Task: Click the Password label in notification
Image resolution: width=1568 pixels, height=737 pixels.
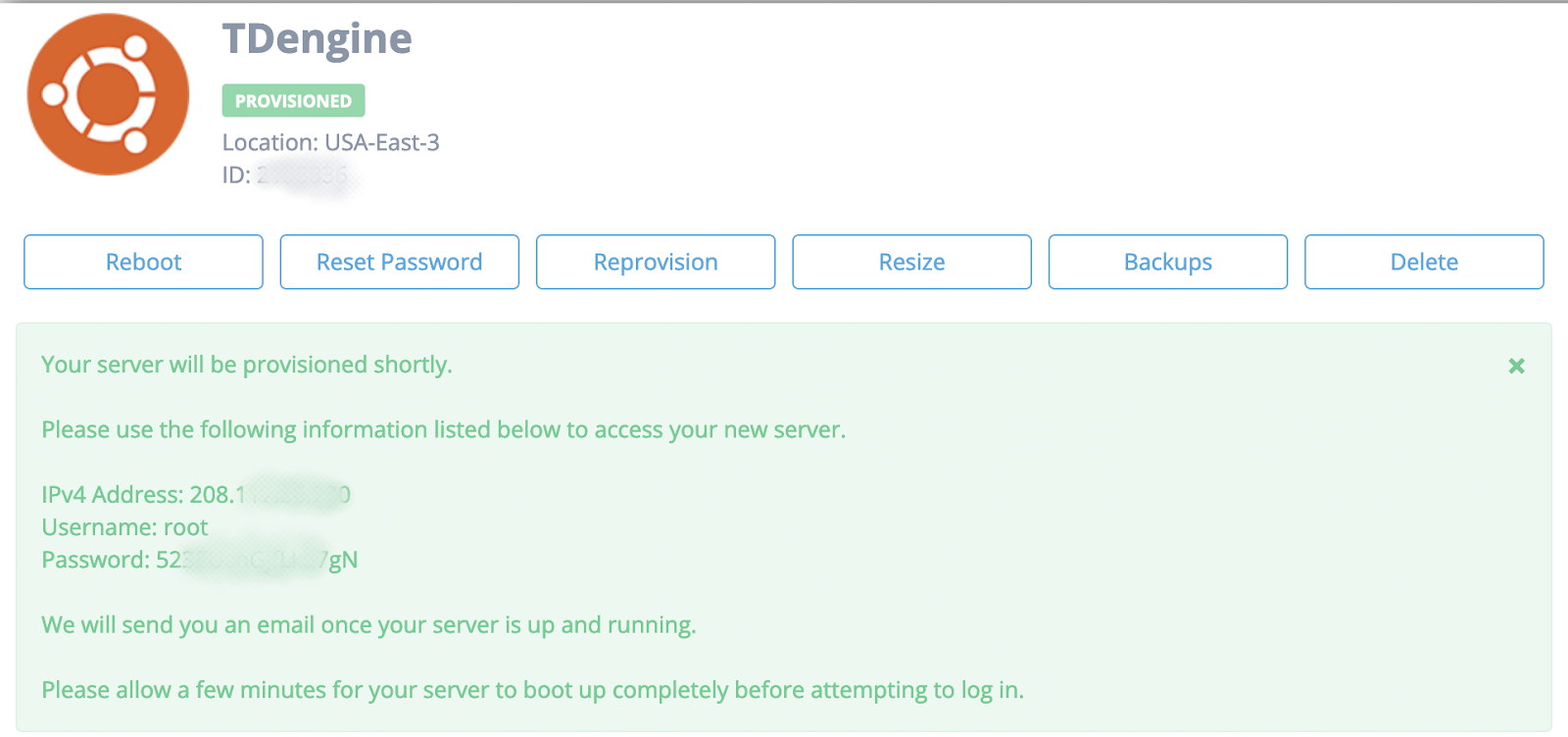Action: click(x=95, y=560)
